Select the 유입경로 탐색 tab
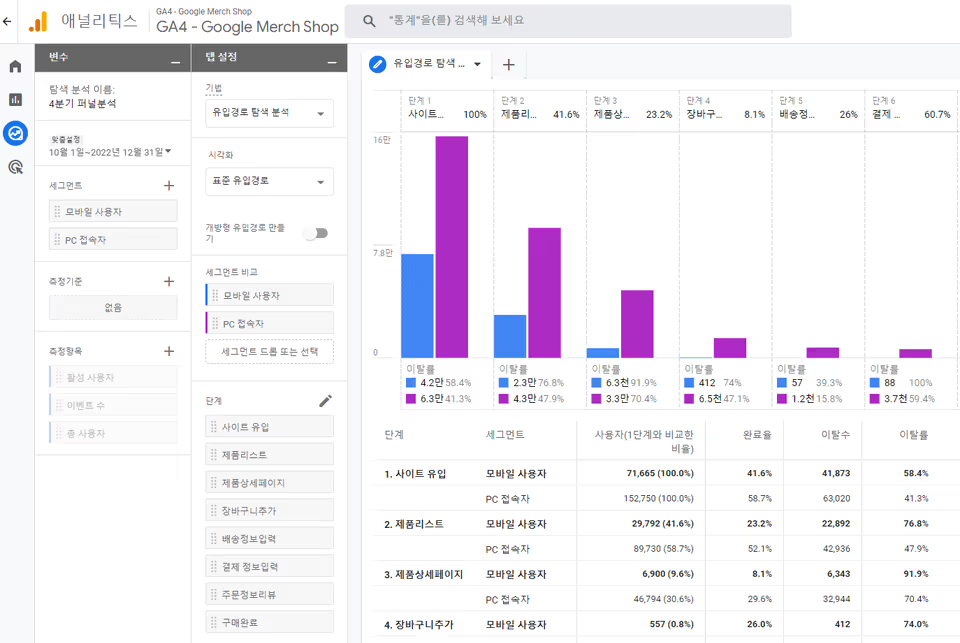960x643 pixels. pos(420,65)
